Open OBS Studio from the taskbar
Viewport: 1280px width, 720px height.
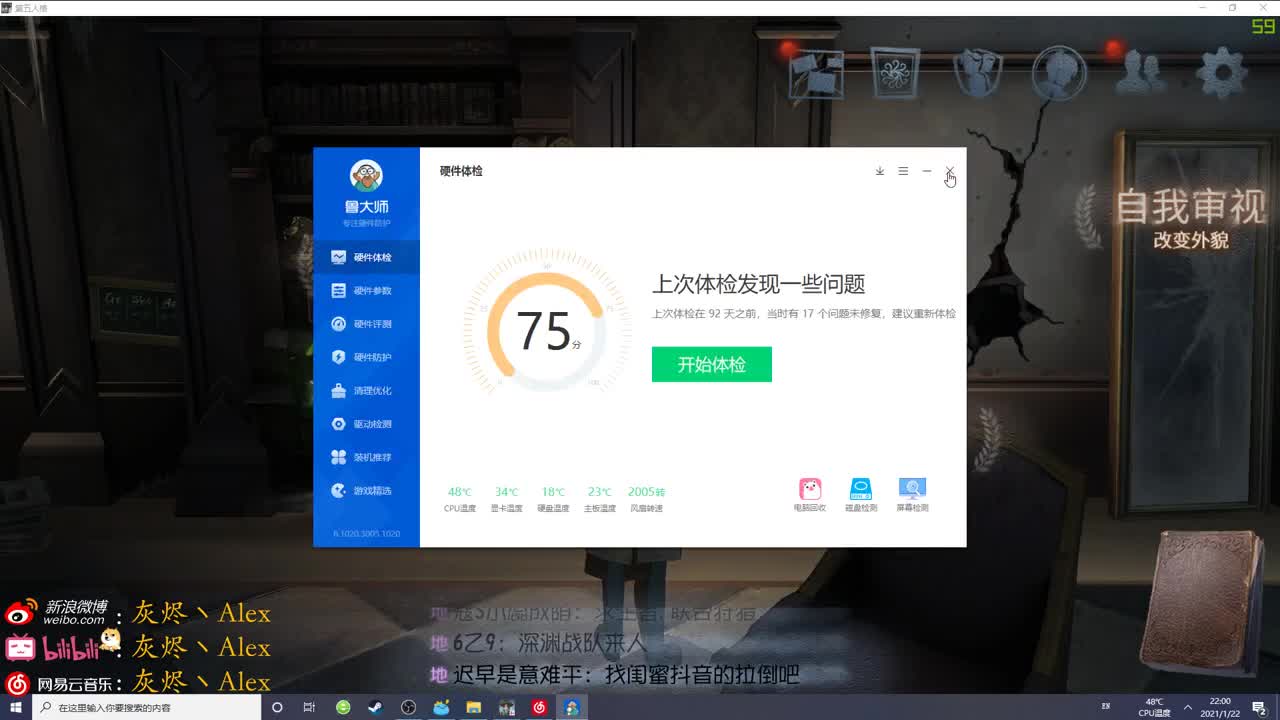click(x=408, y=707)
